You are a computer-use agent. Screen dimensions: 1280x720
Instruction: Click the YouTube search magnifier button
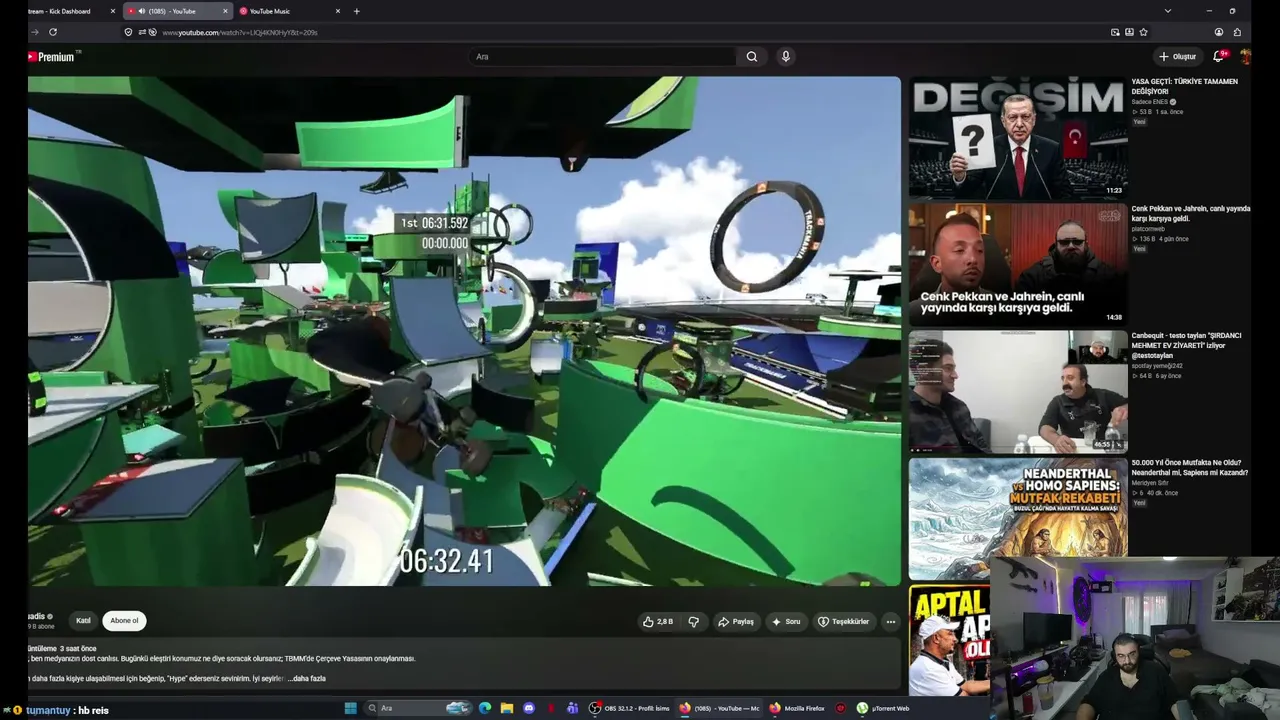(752, 57)
